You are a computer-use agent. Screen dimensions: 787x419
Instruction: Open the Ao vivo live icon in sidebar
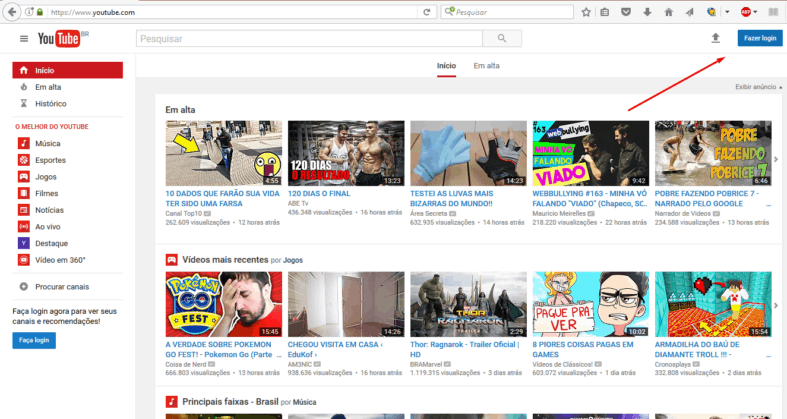pyautogui.click(x=24, y=226)
